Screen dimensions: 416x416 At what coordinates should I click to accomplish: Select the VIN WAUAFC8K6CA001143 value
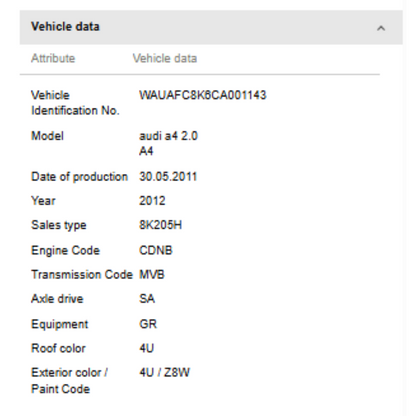pos(203,95)
